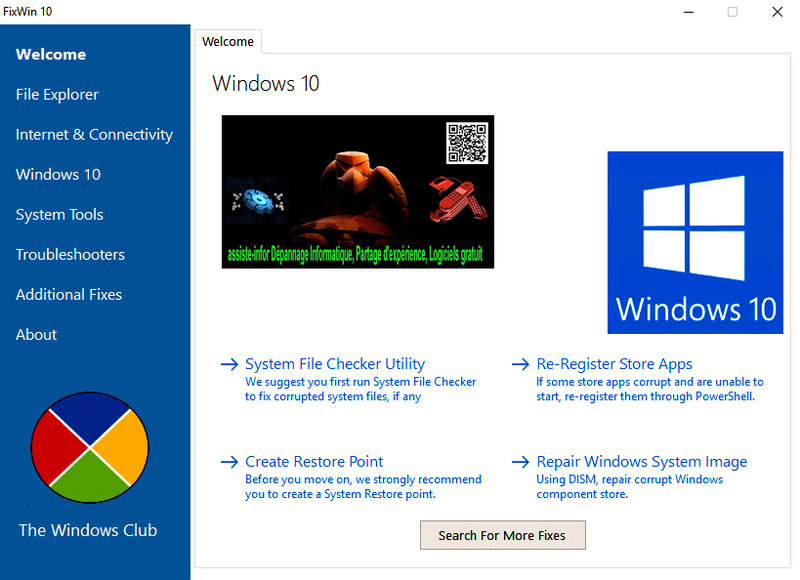
Task: Click arrow icon beside Re-Register Store Apps
Action: pyautogui.click(x=520, y=364)
